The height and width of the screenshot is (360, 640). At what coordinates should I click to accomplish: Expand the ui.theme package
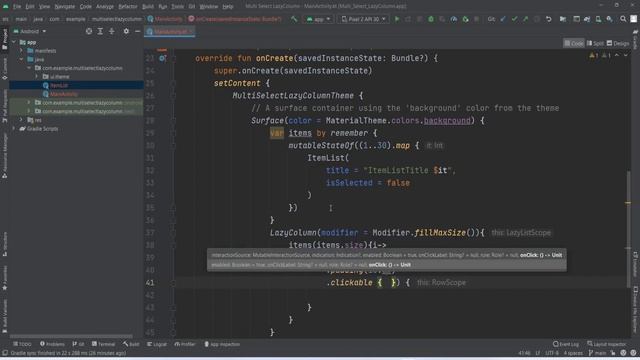pos(37,76)
